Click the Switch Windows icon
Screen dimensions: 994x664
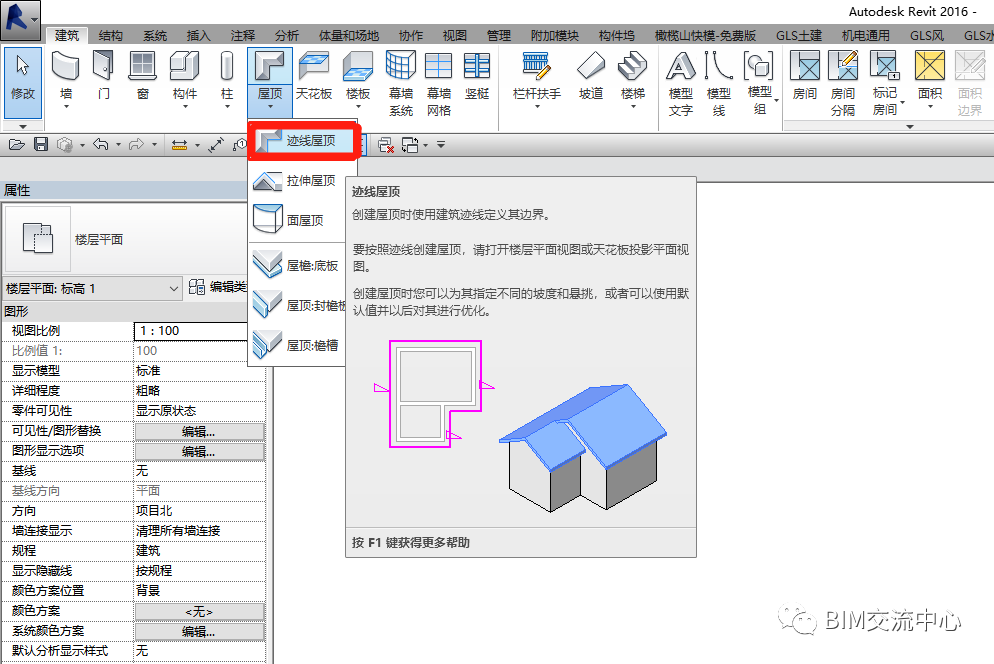pyautogui.click(x=411, y=145)
